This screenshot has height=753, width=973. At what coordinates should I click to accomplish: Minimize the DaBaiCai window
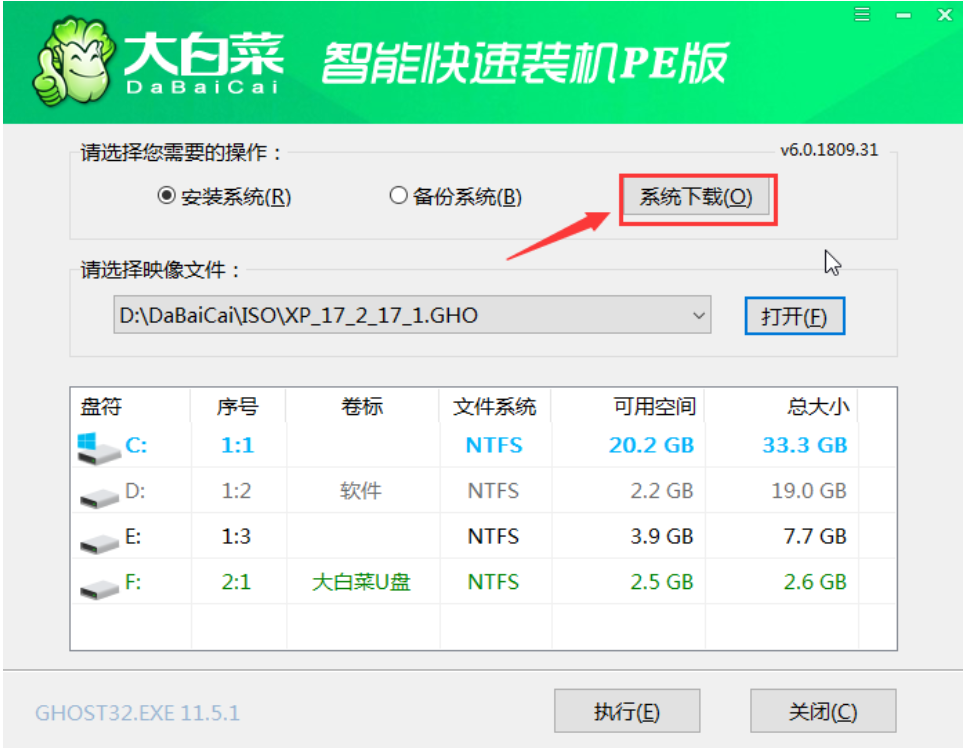coord(904,15)
